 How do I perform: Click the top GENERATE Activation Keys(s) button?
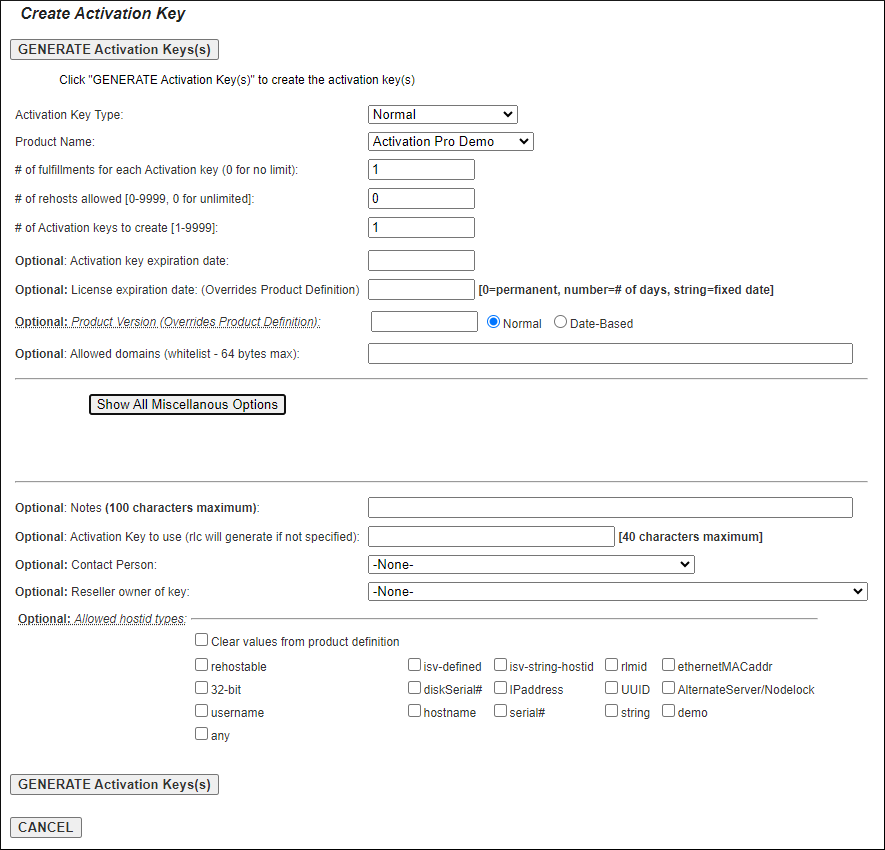[x=114, y=49]
